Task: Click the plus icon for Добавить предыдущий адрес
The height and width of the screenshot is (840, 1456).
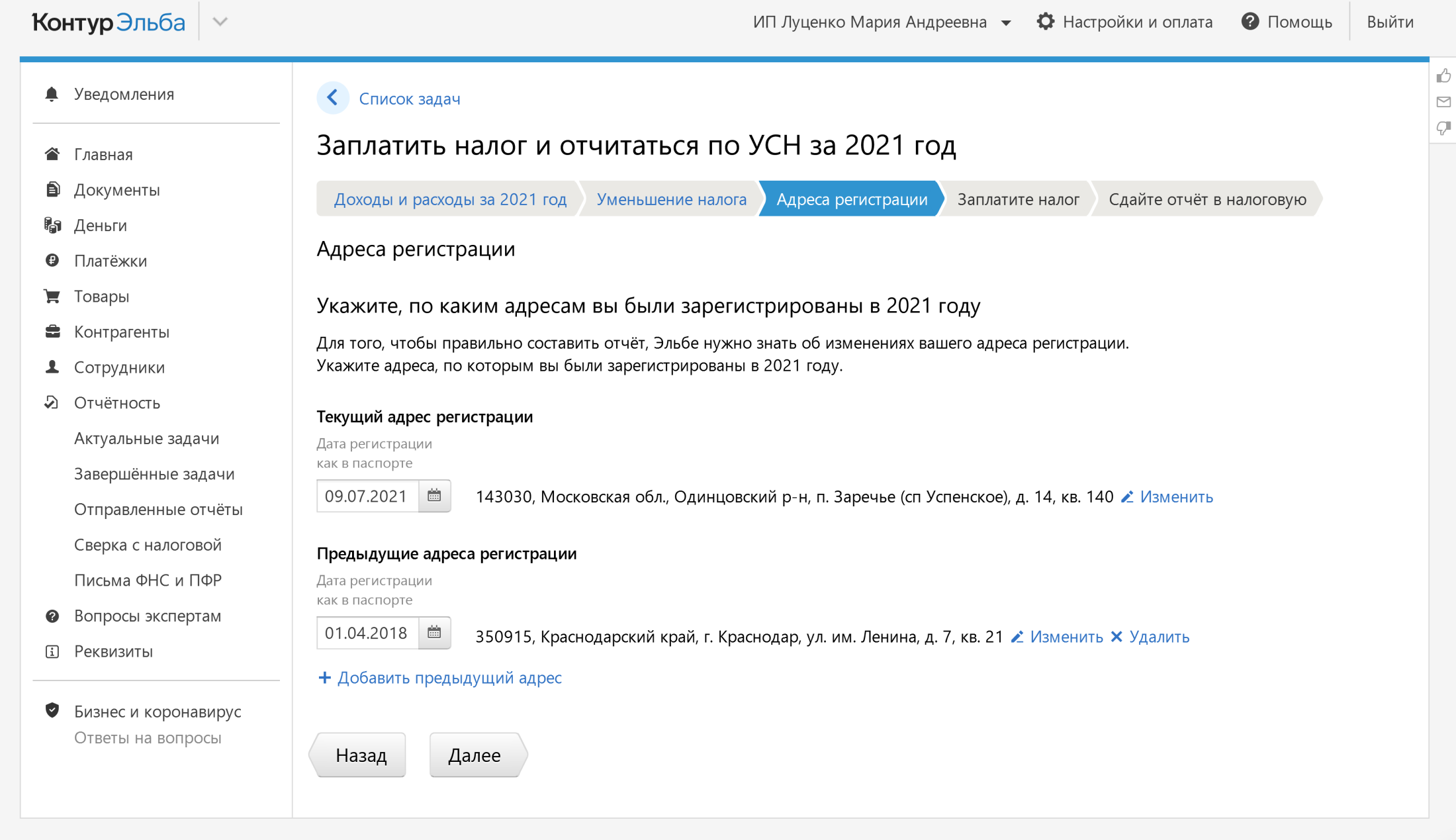Action: click(324, 678)
